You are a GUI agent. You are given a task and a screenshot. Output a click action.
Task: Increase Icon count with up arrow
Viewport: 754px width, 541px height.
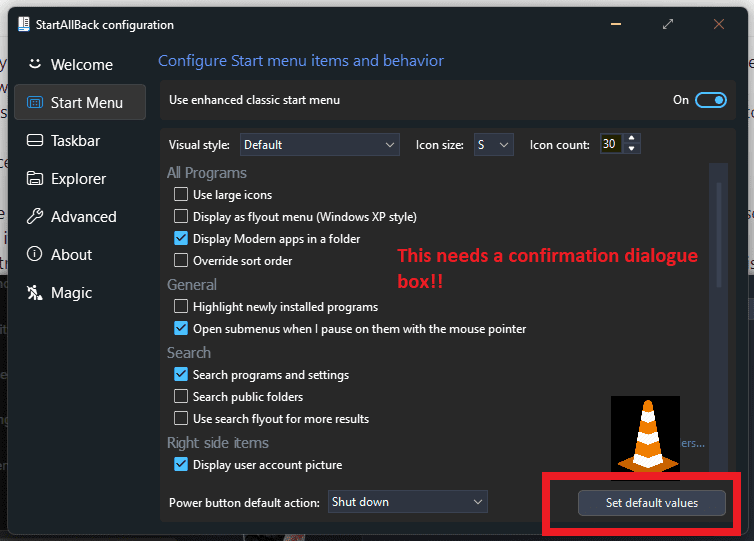(631, 138)
